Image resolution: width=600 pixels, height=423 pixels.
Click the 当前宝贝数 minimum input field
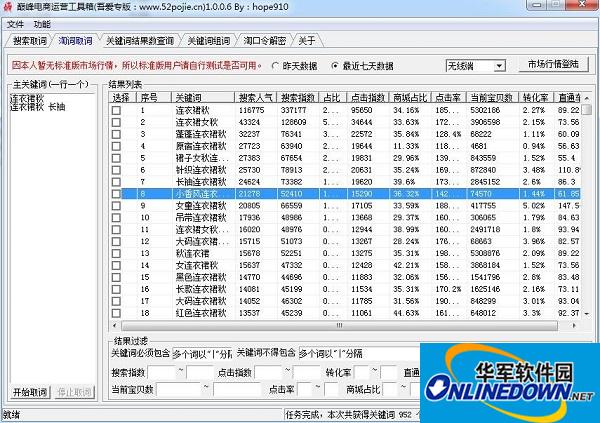(178, 390)
